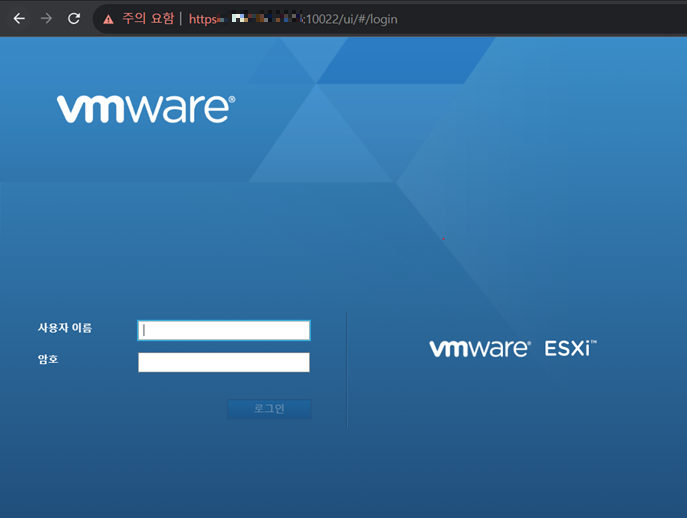687x518 pixels.
Task: Select the URL in the address bar
Action: 293,19
